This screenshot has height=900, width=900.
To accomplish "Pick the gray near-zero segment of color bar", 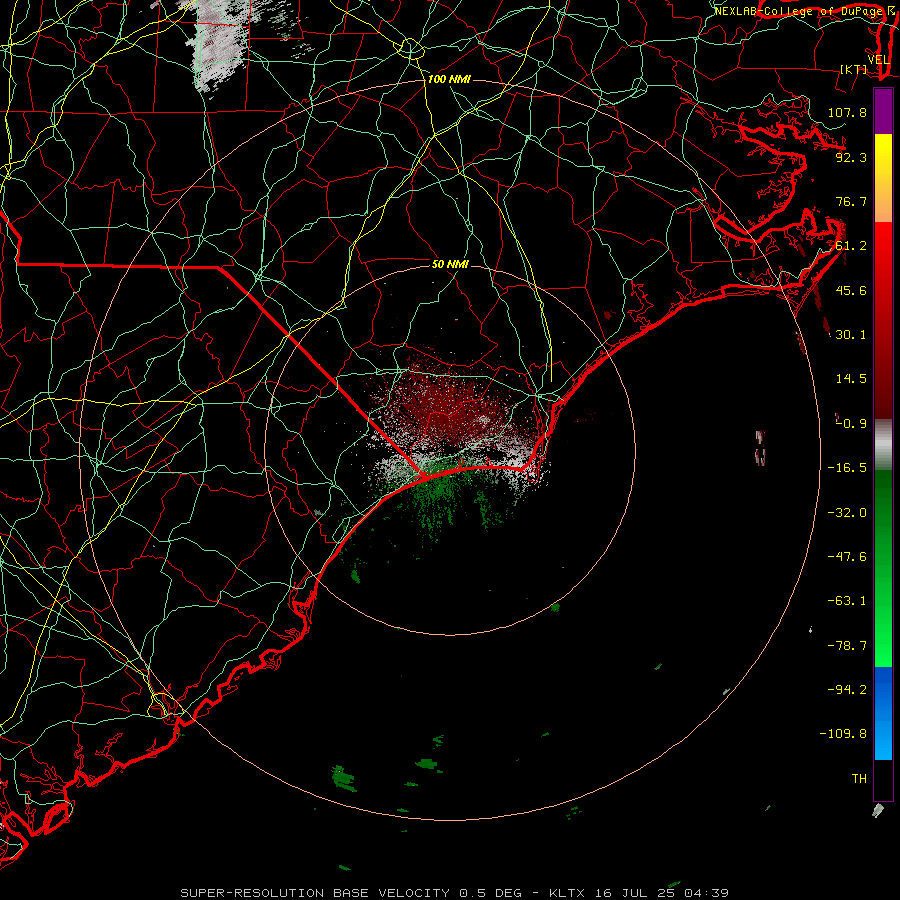I will [x=883, y=445].
